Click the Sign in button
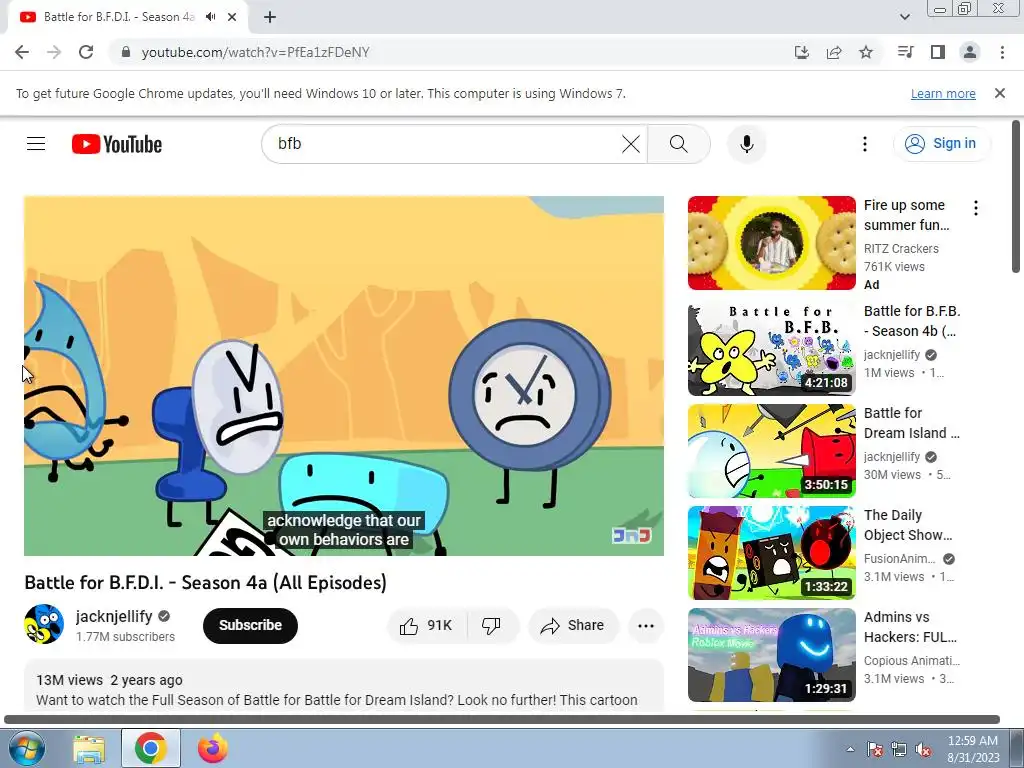This screenshot has height=768, width=1024. [940, 144]
